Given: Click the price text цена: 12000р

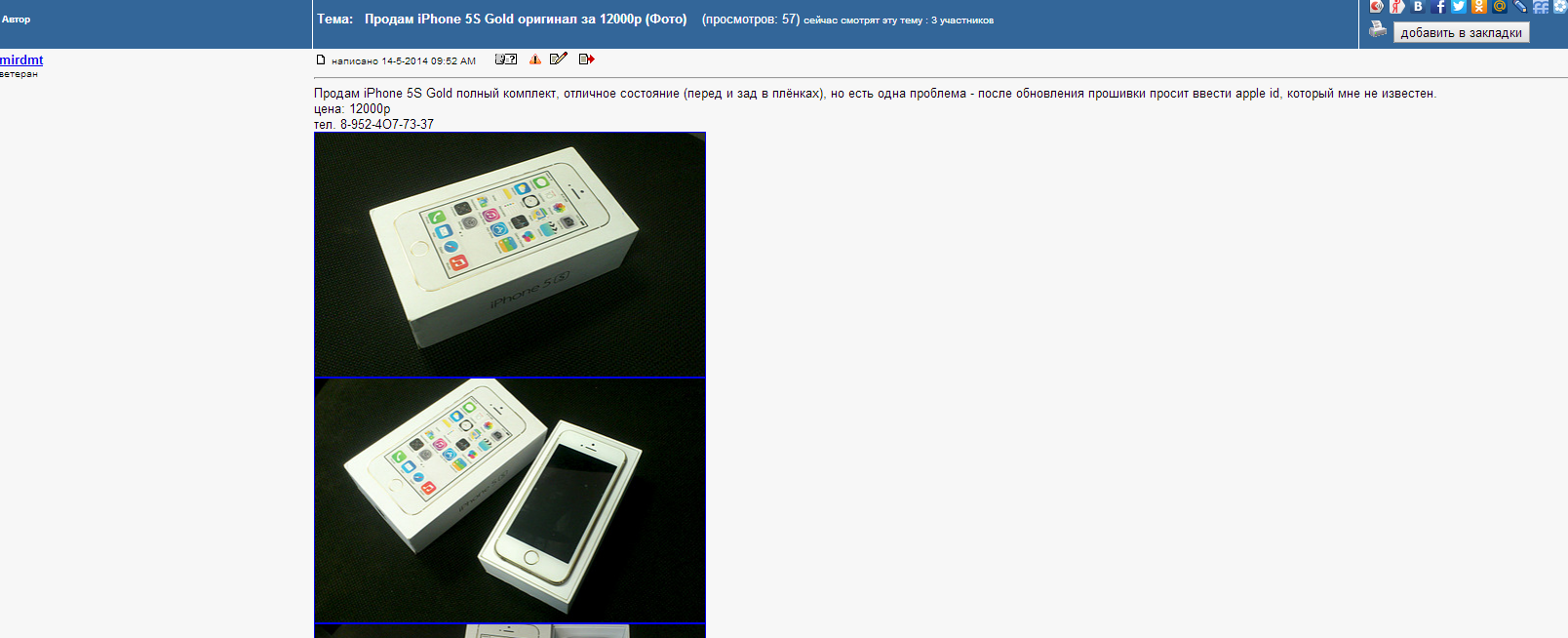Looking at the screenshot, I should [x=352, y=108].
